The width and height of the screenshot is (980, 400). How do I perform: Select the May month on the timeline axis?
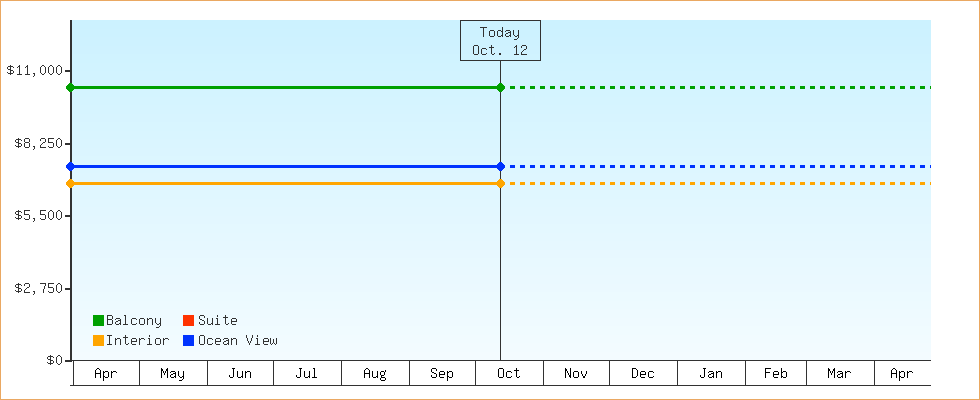[172, 374]
